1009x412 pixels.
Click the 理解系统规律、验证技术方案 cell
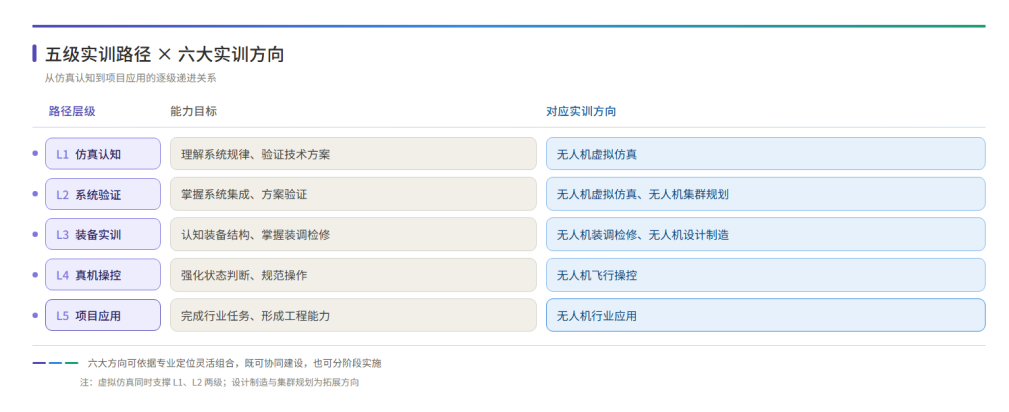coord(353,154)
